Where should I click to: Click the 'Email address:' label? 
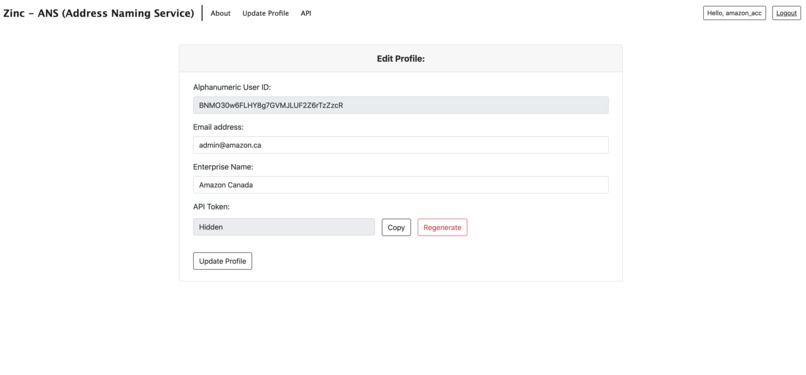coord(218,127)
